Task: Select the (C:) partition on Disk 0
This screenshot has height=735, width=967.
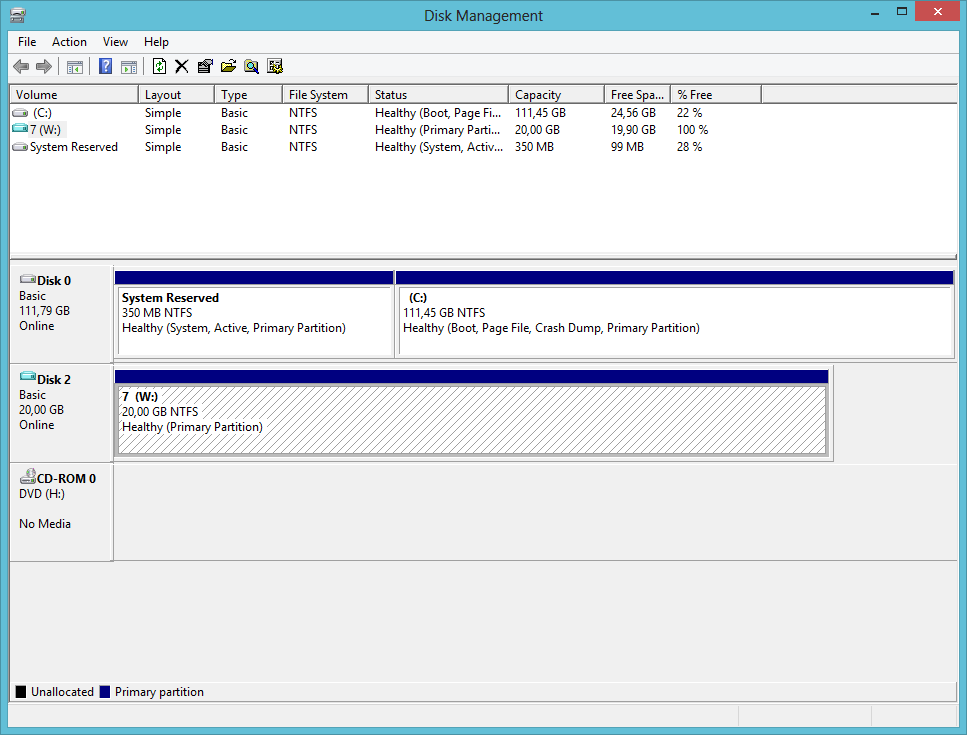Action: (674, 320)
